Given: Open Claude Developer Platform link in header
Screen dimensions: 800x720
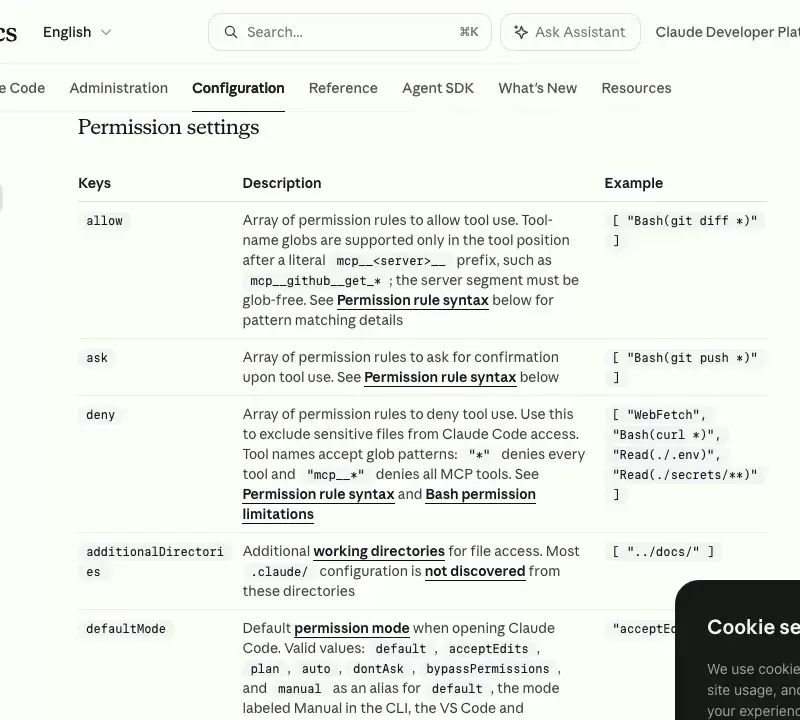Looking at the screenshot, I should (728, 32).
